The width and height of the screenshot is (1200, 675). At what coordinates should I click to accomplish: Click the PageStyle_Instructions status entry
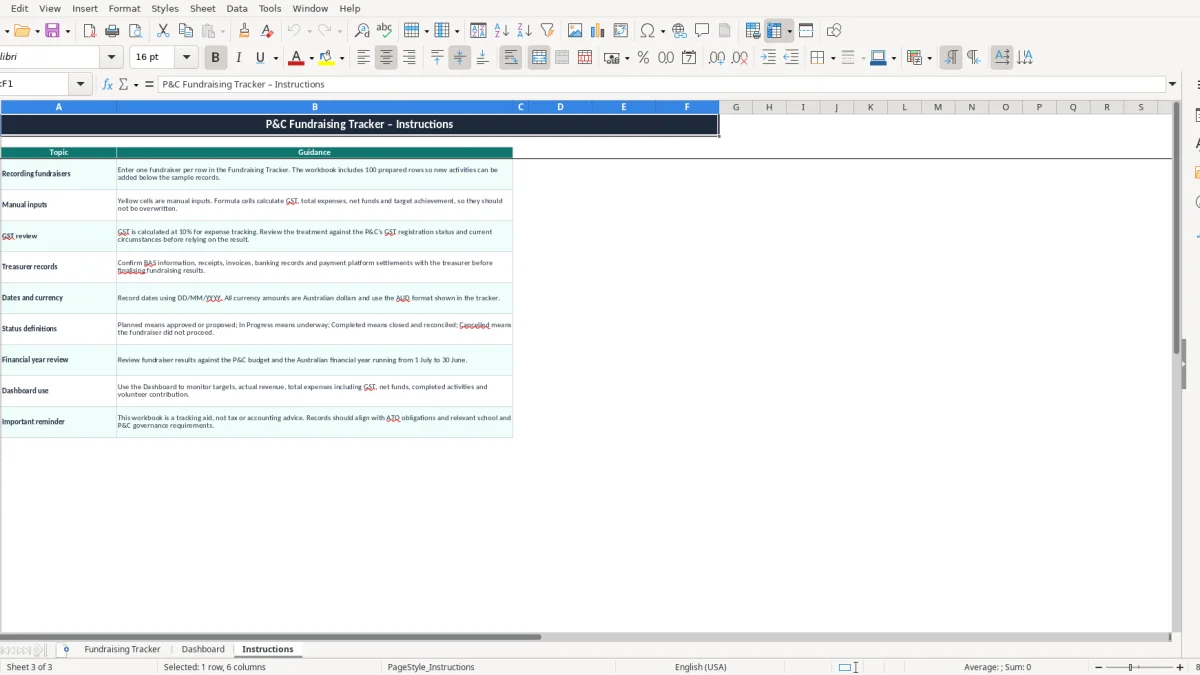coord(432,667)
